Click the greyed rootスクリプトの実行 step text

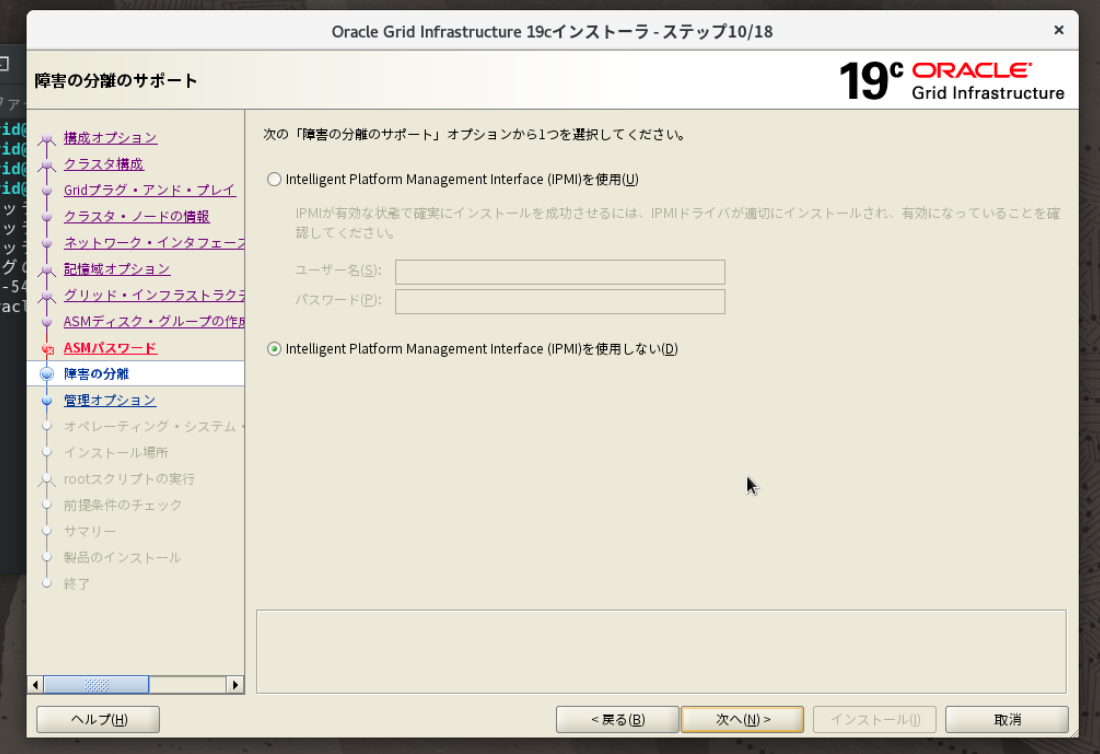click(x=129, y=479)
